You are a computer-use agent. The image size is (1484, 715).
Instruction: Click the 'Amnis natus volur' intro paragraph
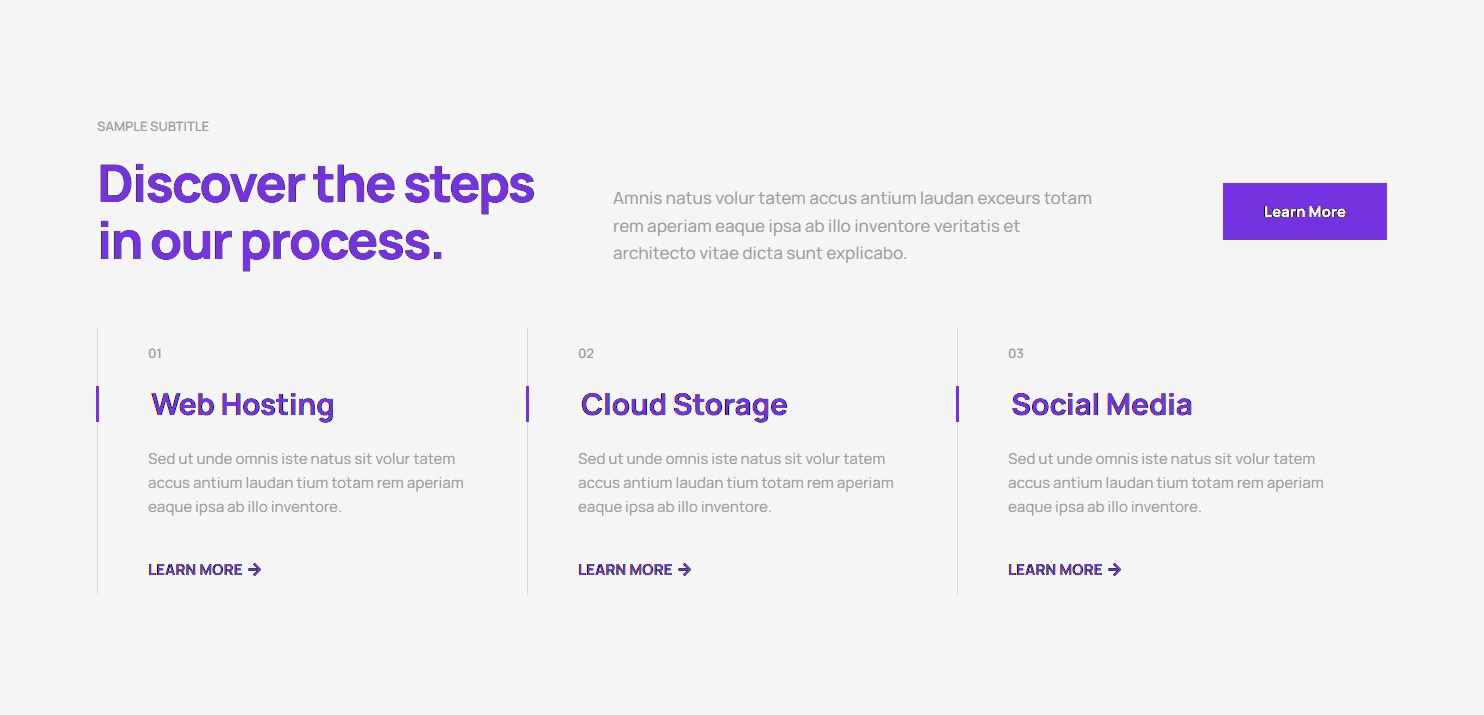pos(852,226)
